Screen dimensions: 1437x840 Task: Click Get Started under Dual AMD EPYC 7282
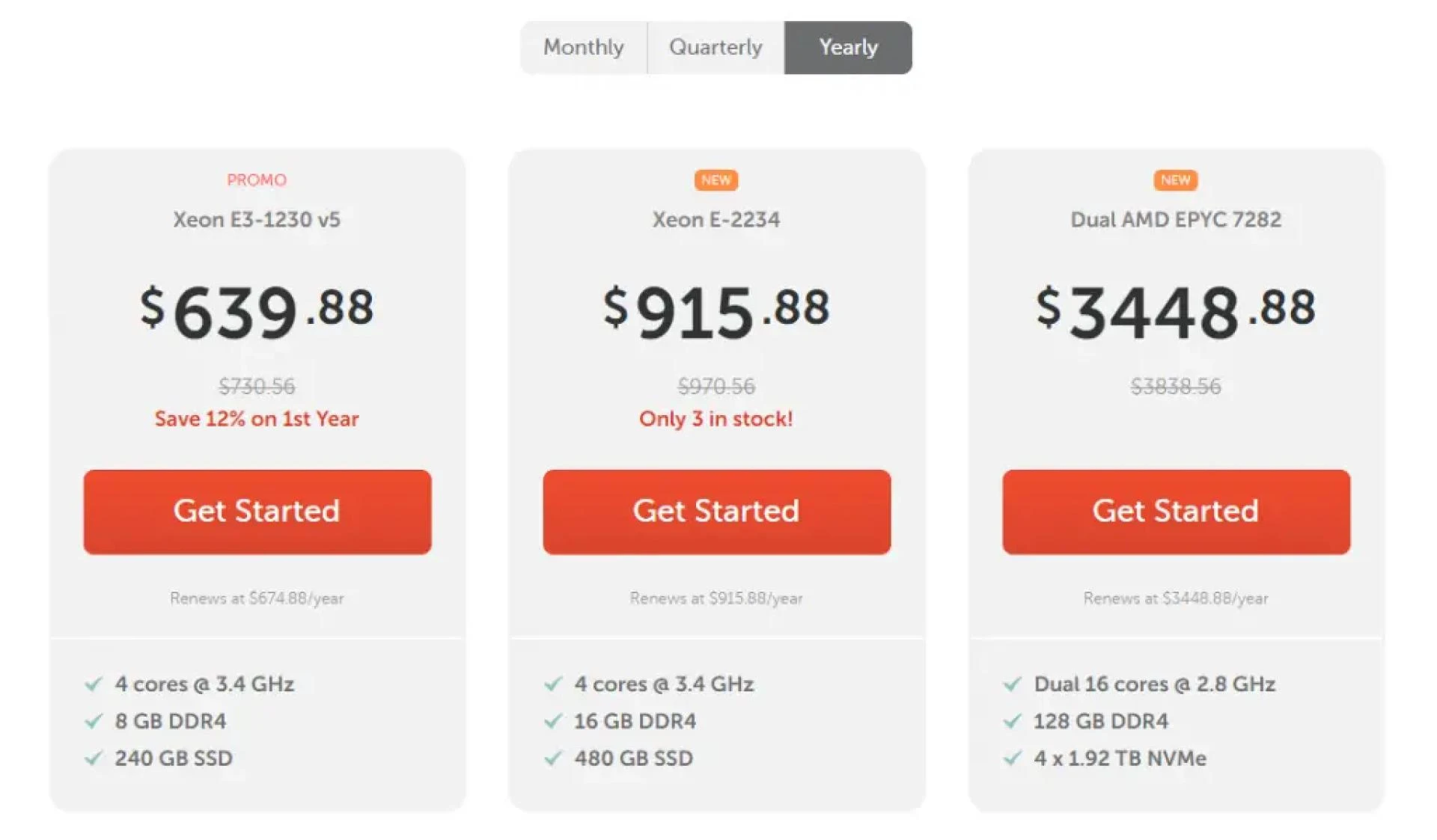click(x=1175, y=512)
